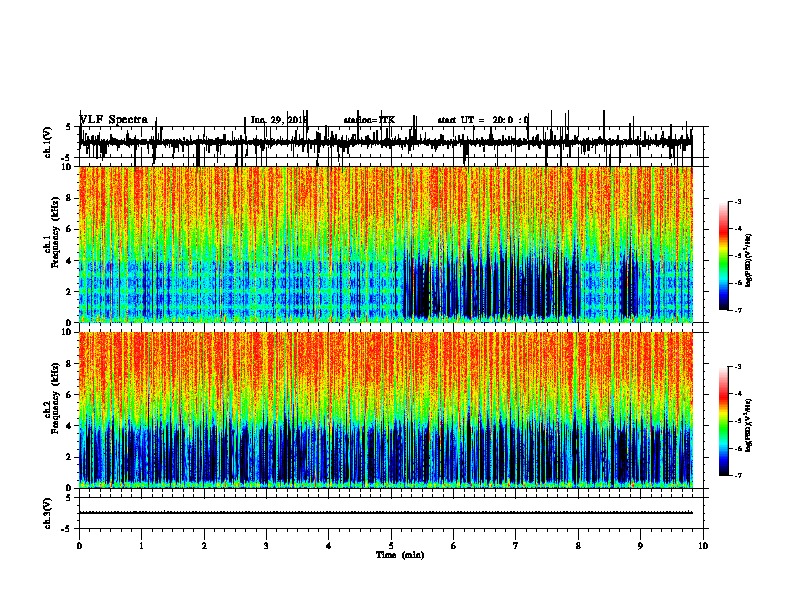Click the ch.1 voltage waveform trace
Viewport: 792px width, 612px height.
click(x=385, y=142)
